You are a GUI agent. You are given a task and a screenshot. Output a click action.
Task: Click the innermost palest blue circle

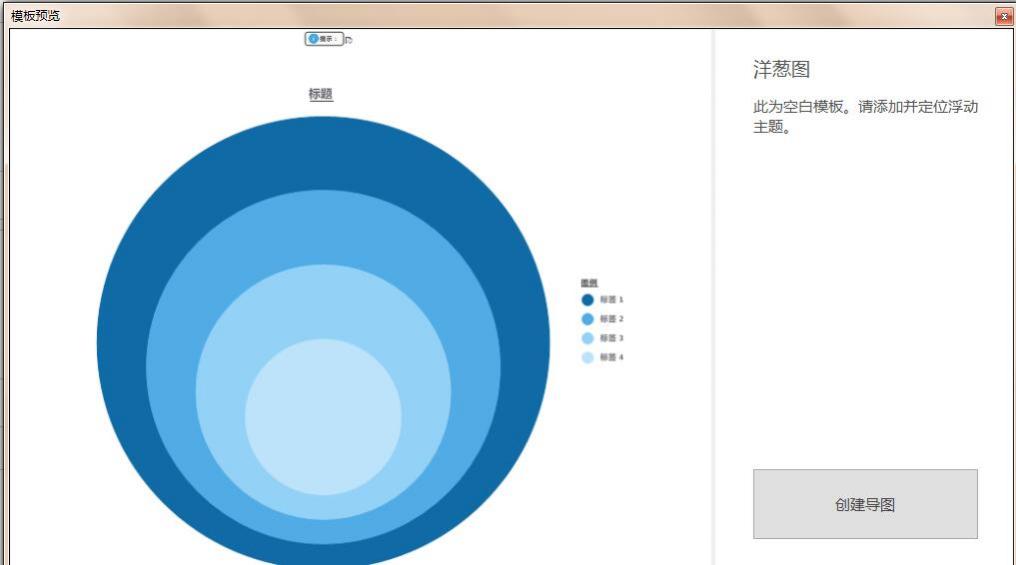(x=323, y=417)
